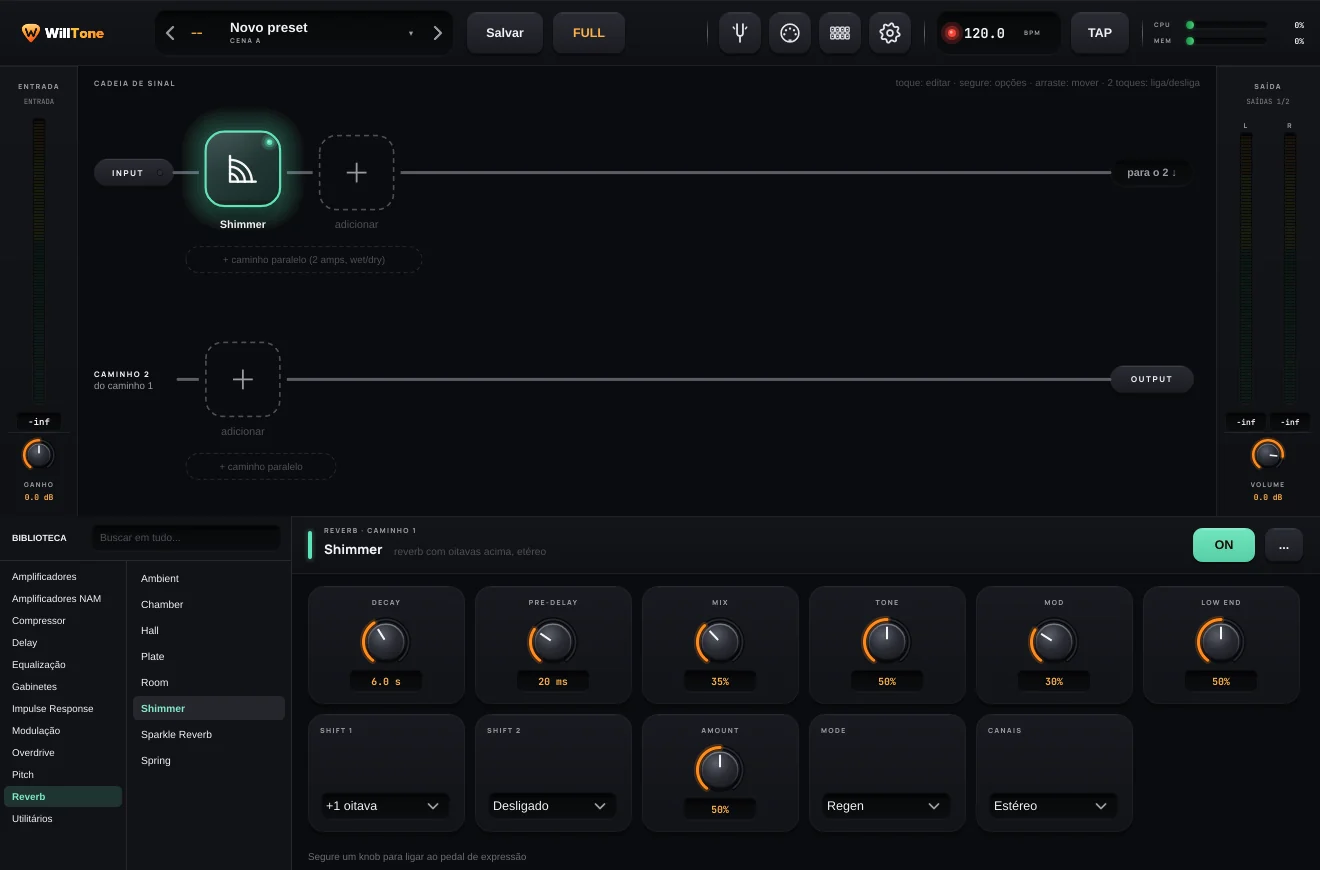Click the plus block after Shimmer
This screenshot has height=870, width=1320.
pyautogui.click(x=356, y=172)
